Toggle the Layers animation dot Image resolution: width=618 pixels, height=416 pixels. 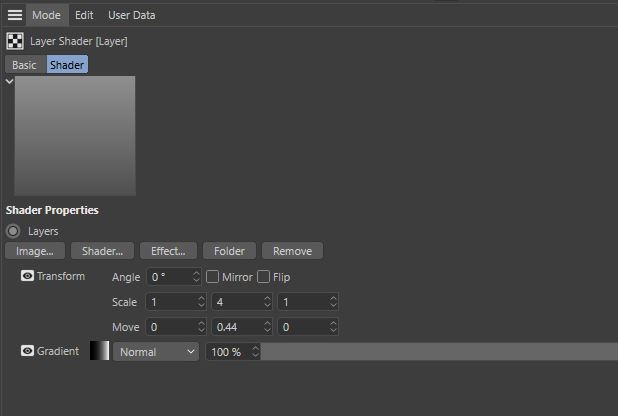click(x=13, y=231)
